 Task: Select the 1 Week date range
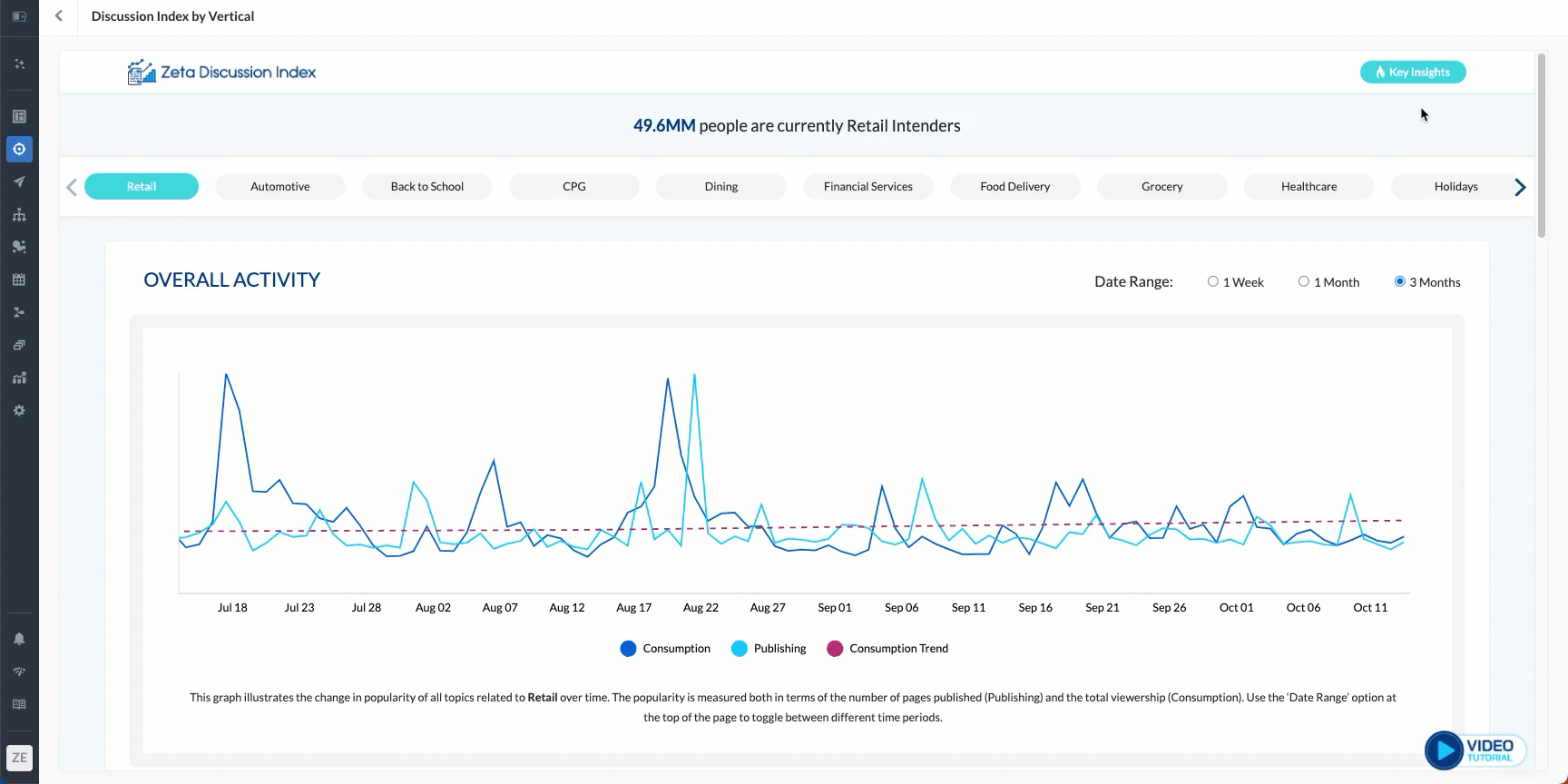(x=1213, y=282)
